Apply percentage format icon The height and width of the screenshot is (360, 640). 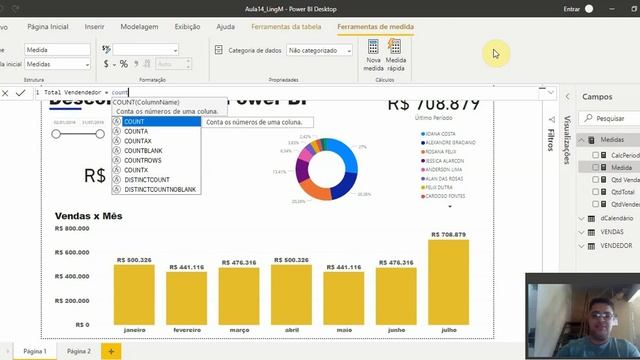[124, 64]
